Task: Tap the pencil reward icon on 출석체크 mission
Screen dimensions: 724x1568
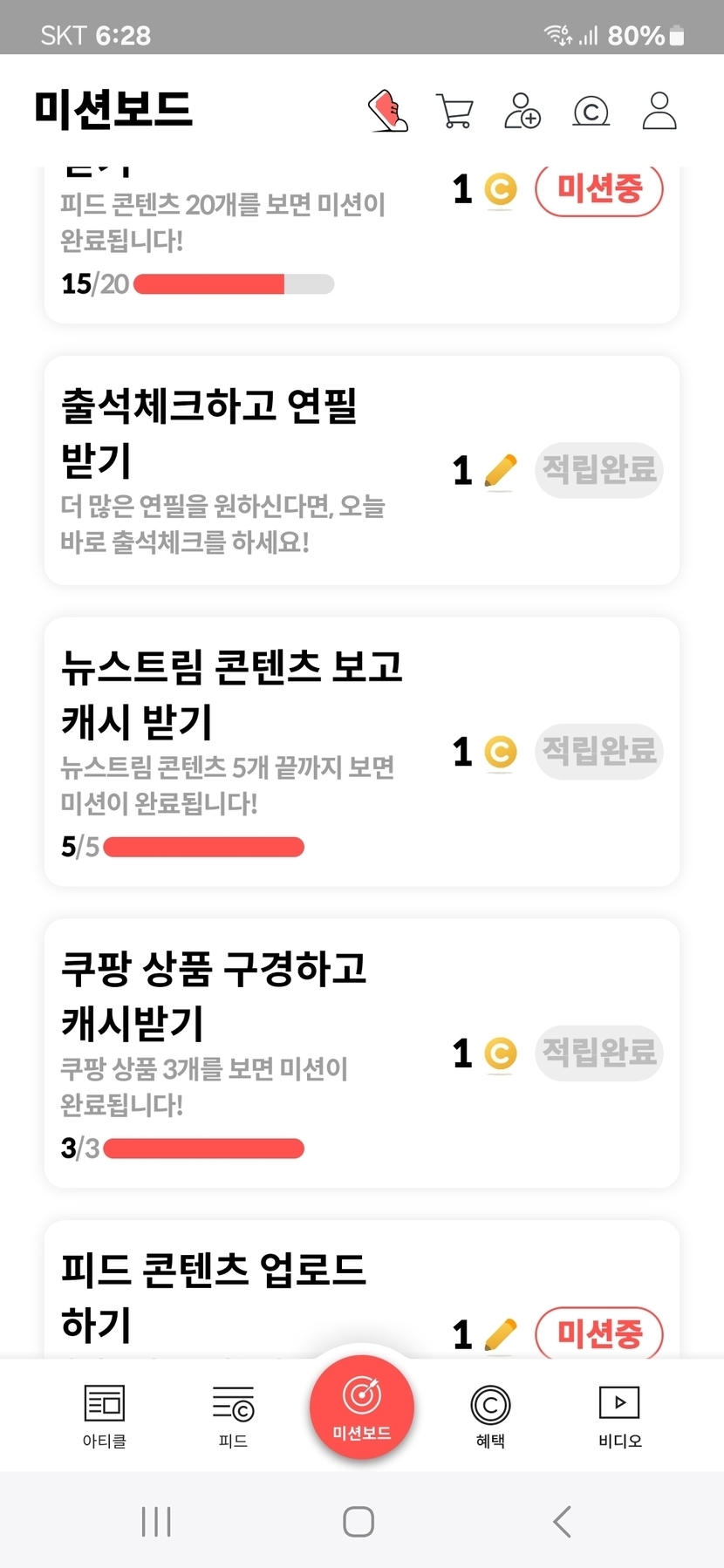Action: coord(500,471)
